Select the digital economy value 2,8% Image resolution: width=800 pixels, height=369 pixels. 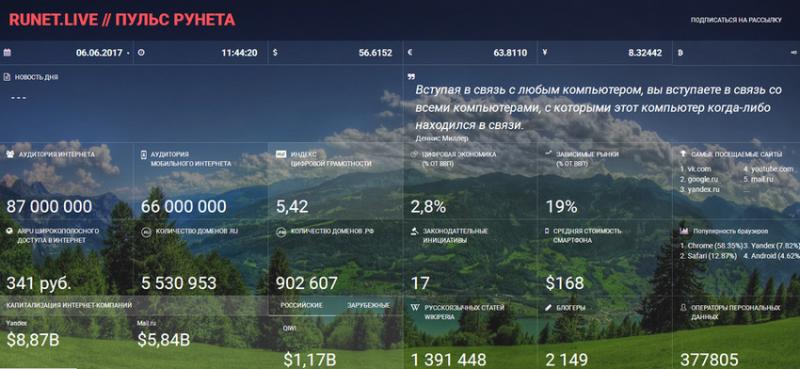(x=429, y=207)
